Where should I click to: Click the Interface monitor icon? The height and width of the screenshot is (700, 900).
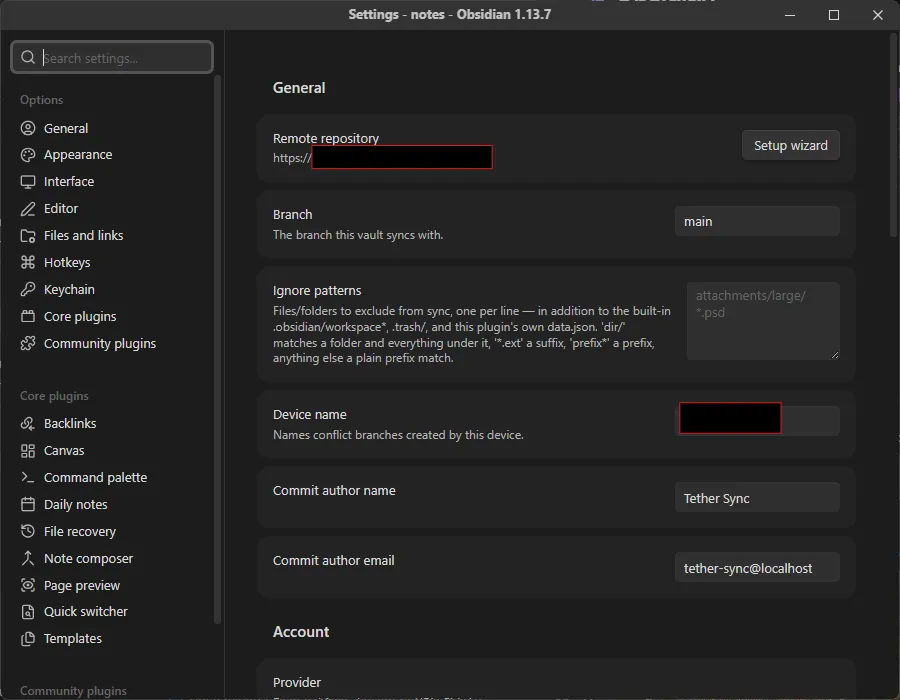tap(28, 182)
